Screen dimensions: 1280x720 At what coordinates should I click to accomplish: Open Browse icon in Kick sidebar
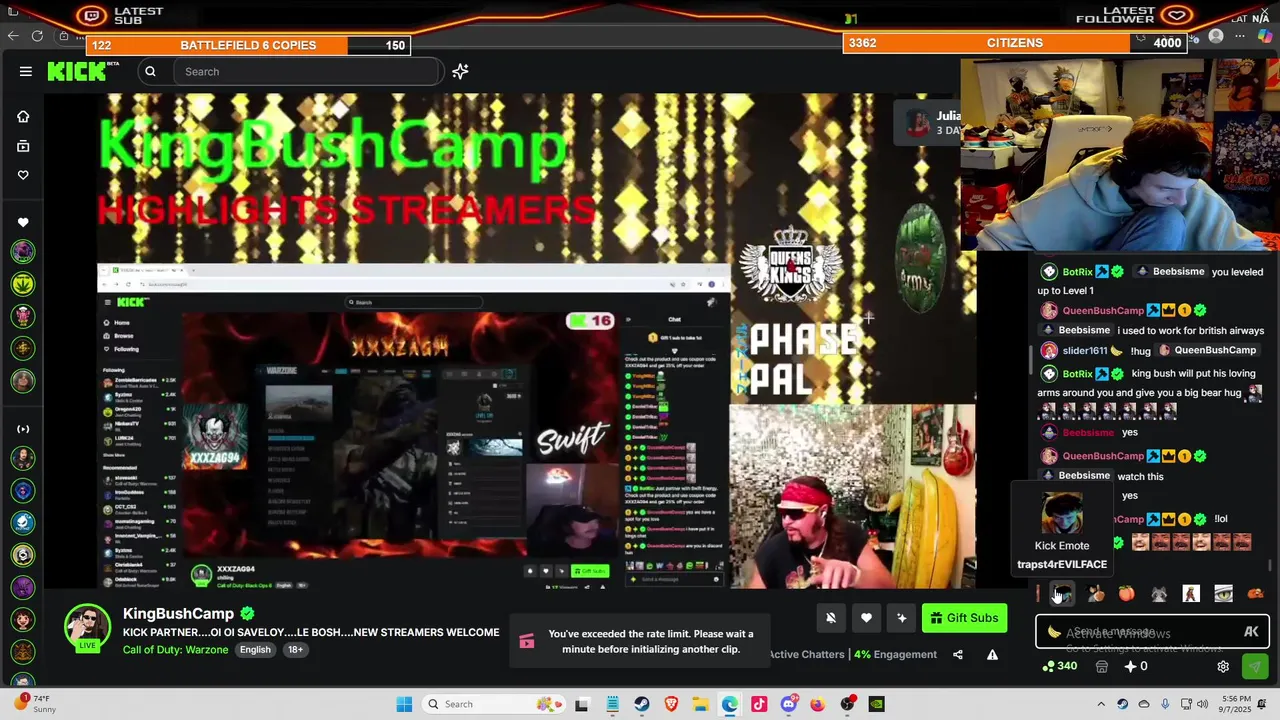(x=23, y=146)
